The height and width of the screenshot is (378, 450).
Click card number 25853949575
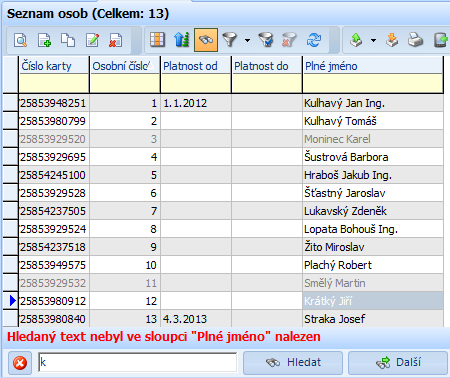coord(53,265)
